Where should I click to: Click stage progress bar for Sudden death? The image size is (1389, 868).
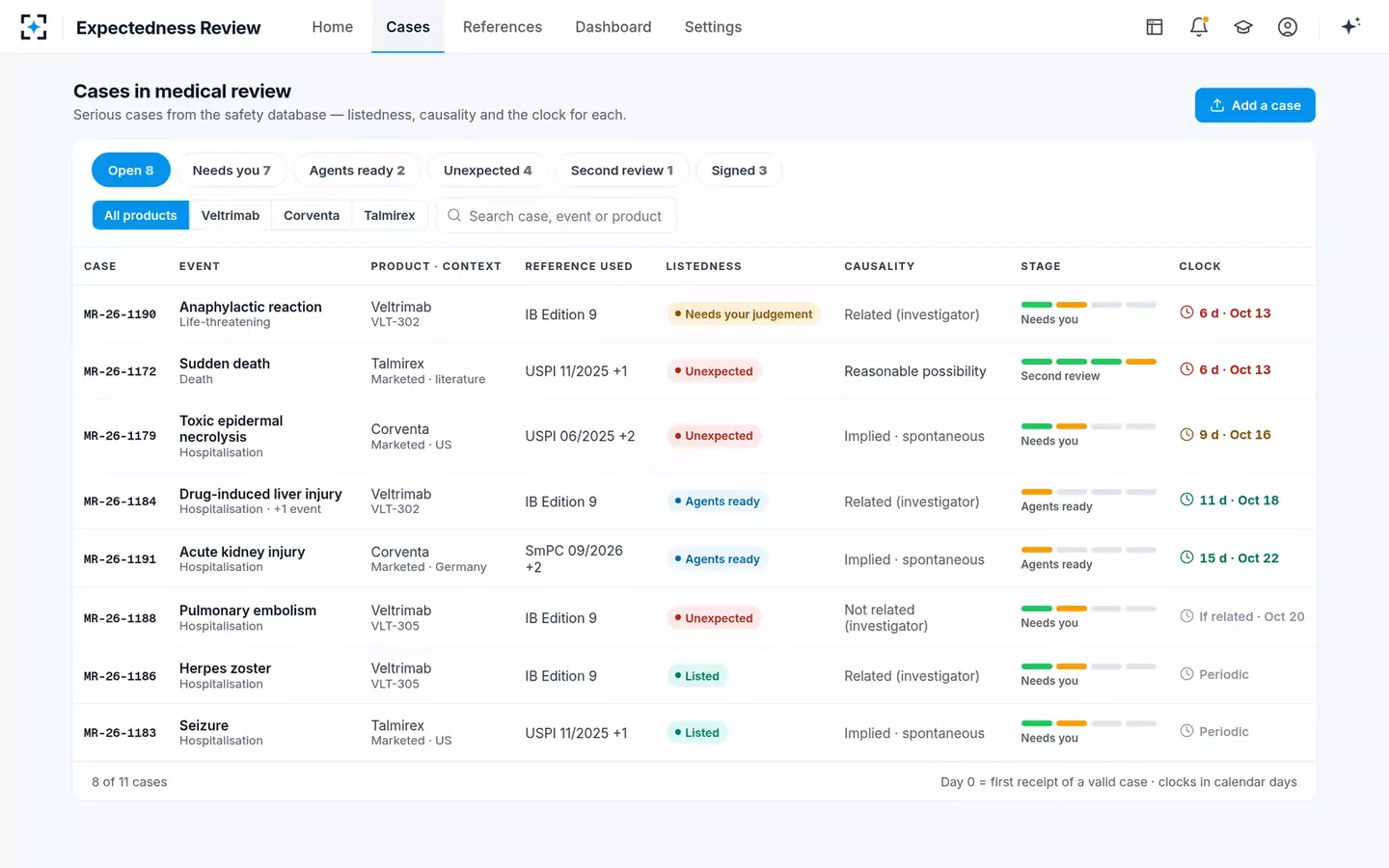(1088, 362)
